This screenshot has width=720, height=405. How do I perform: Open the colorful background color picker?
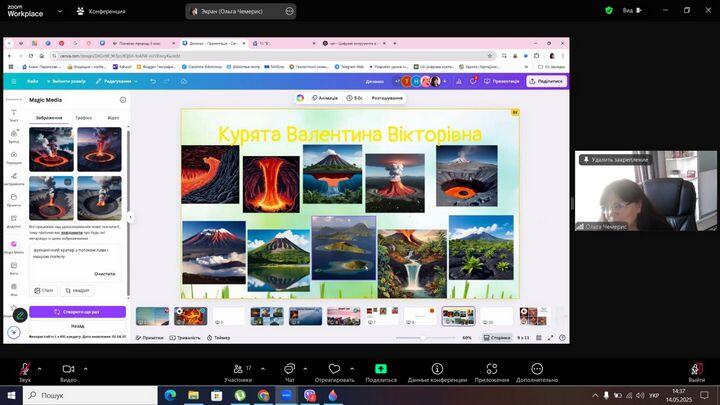[300, 98]
